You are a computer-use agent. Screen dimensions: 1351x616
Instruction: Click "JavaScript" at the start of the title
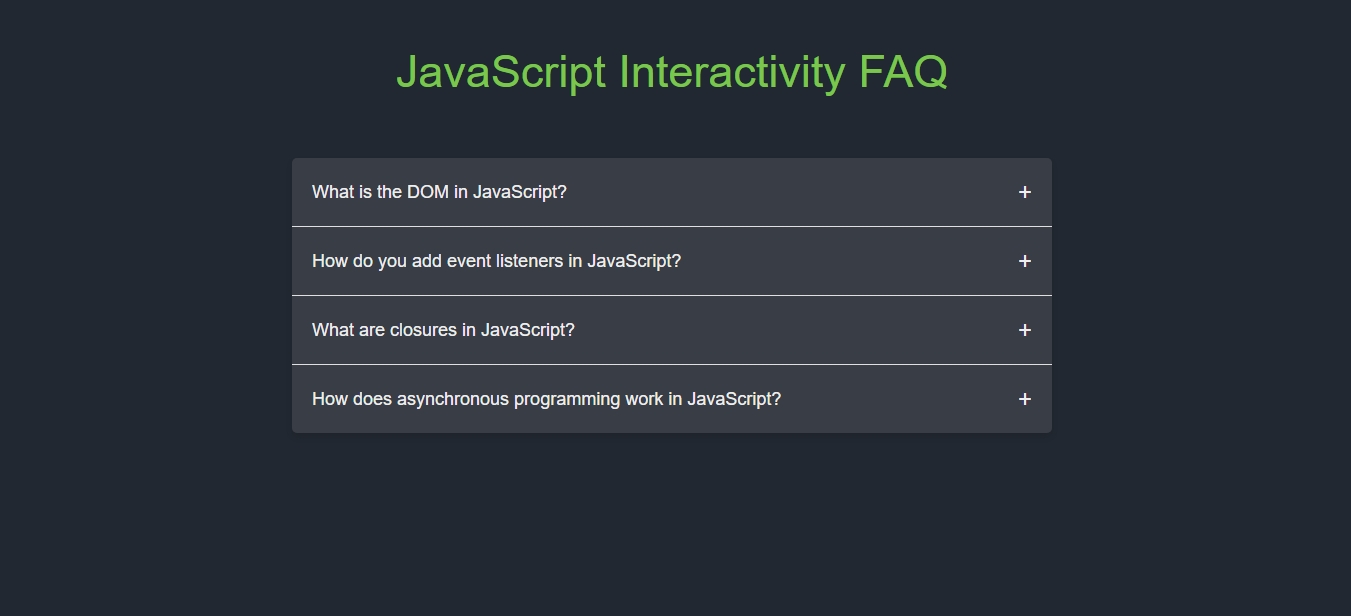501,72
